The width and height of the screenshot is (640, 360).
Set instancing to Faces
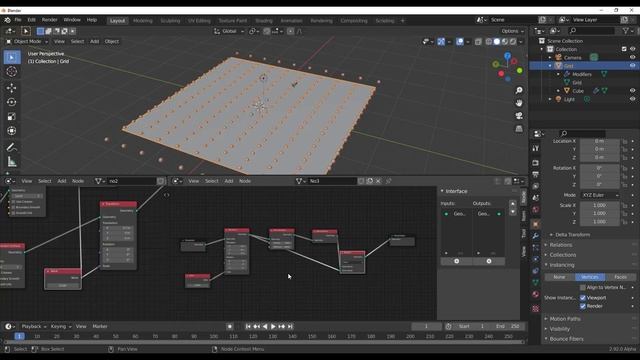coord(620,277)
